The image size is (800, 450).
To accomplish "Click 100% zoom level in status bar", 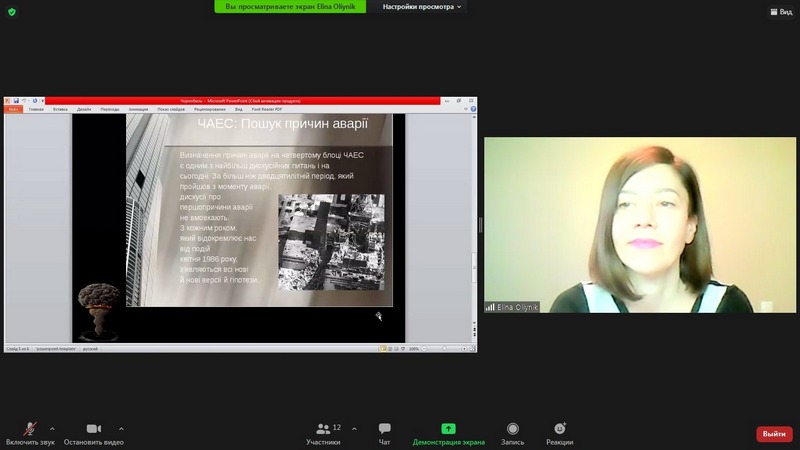I will (x=414, y=349).
